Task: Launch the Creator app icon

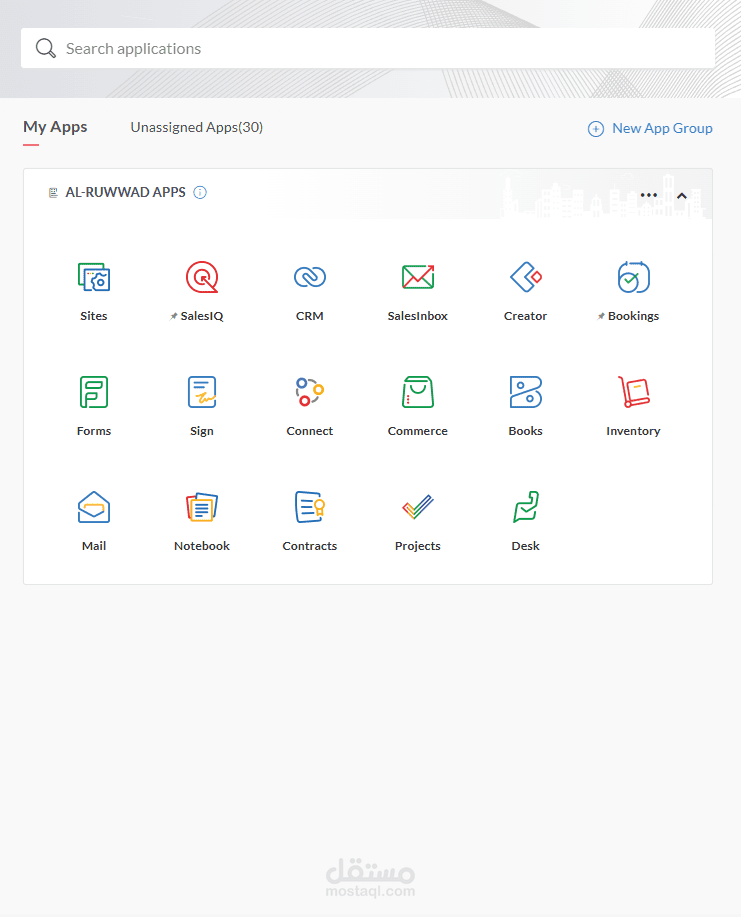Action: 525,277
